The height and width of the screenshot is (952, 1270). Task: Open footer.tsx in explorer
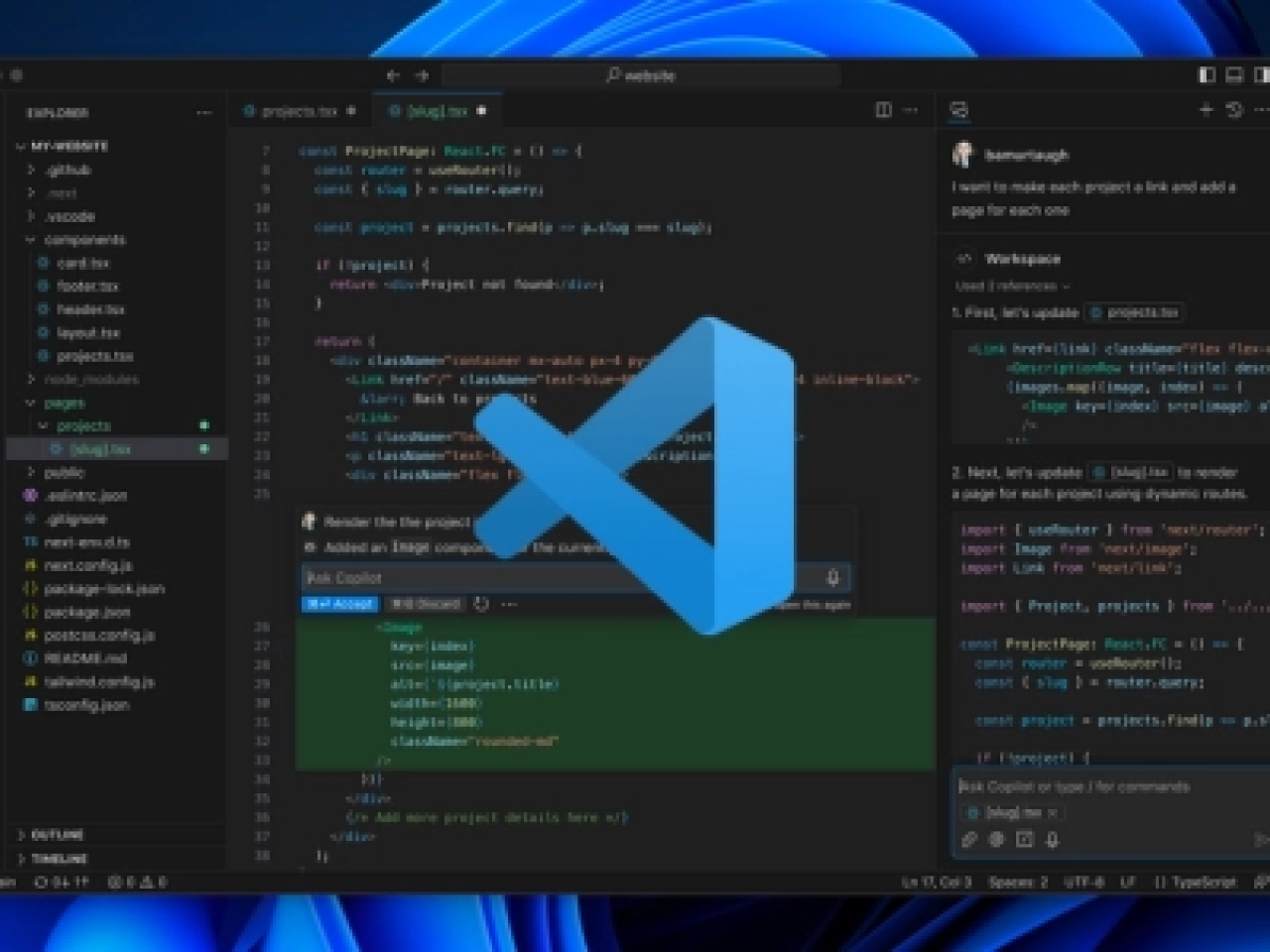[x=117, y=286]
